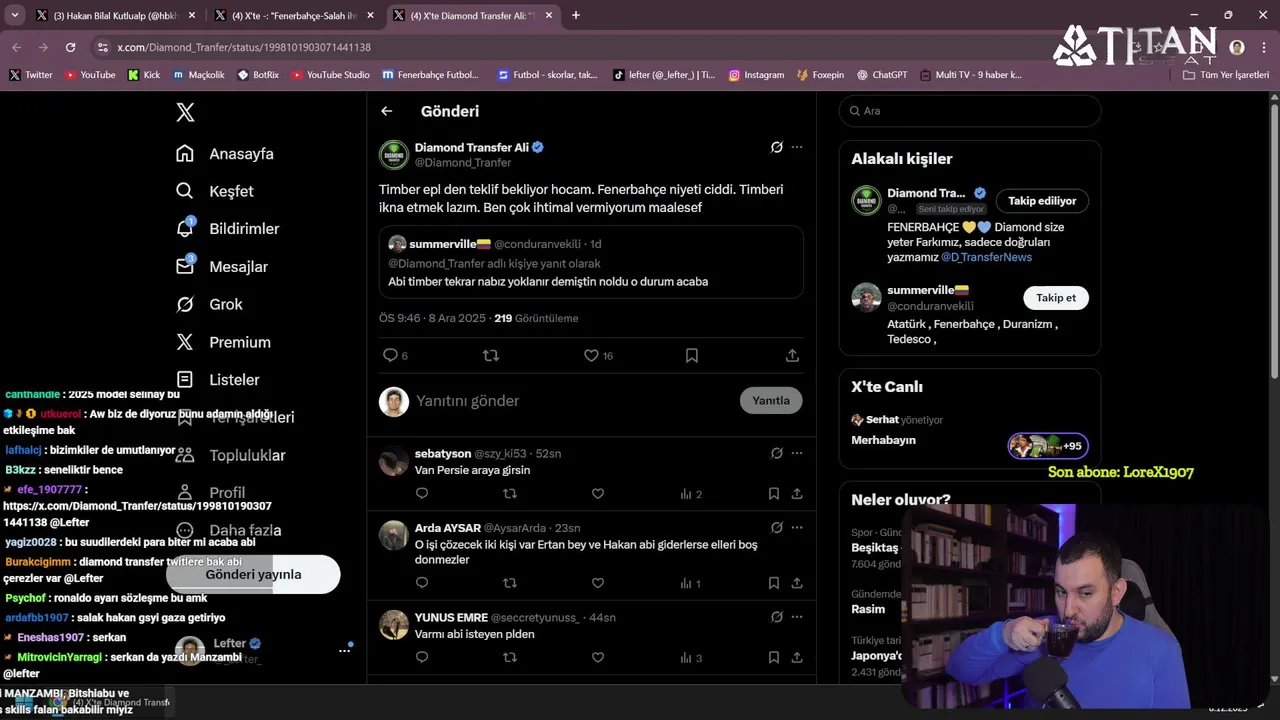This screenshot has height=720, width=1280.
Task: Open Listeler in sidebar
Action: (x=218, y=380)
